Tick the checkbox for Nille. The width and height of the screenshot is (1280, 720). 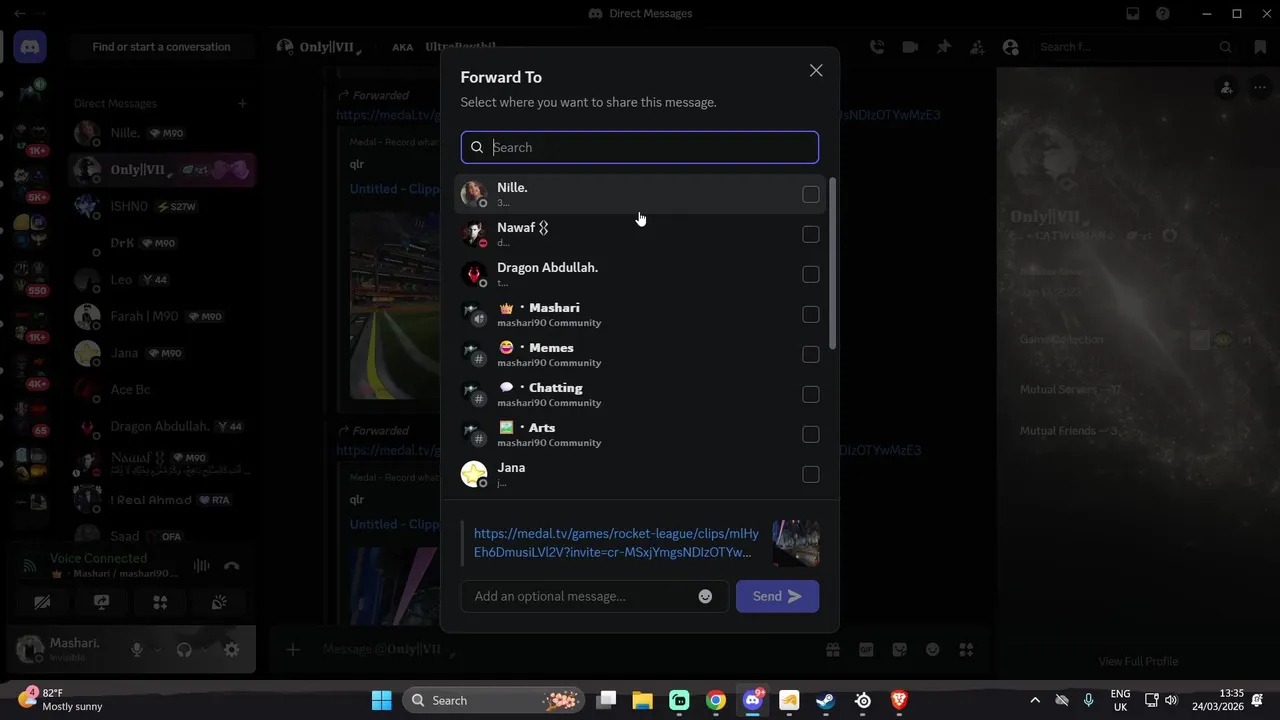pos(811,194)
